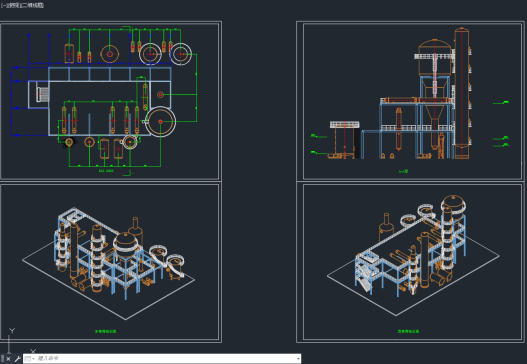Select the bottom-right isometric plant view
The width and height of the screenshot is (527, 364).
413,255
